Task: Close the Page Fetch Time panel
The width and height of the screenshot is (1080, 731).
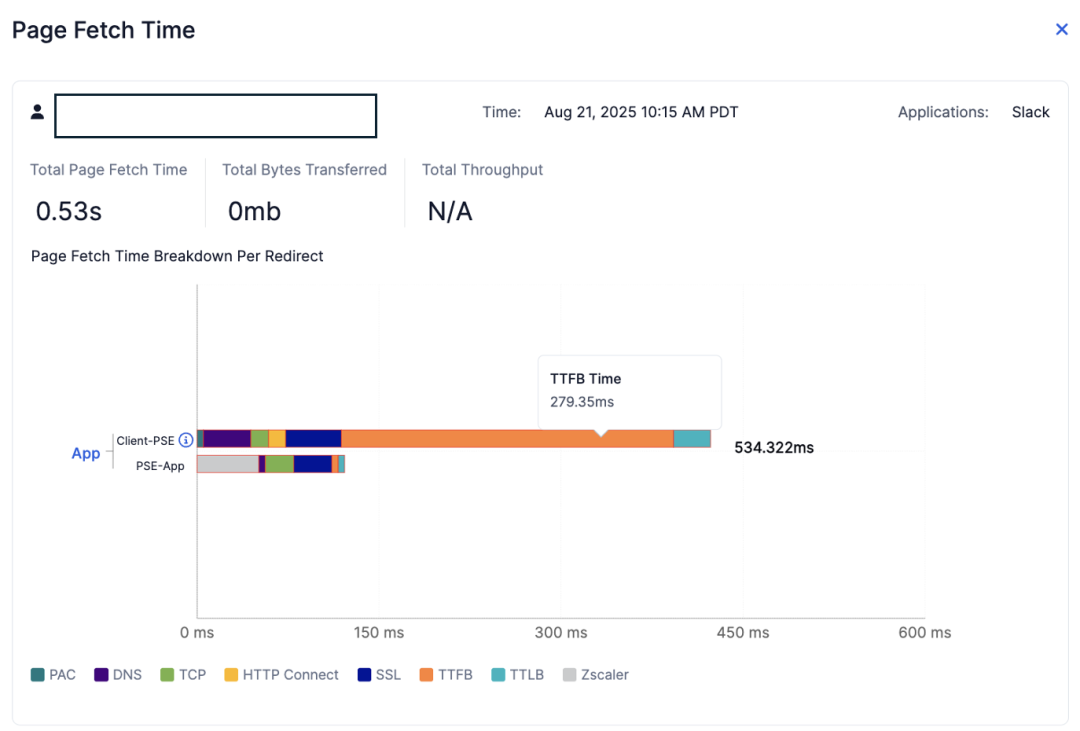Action: (1062, 30)
